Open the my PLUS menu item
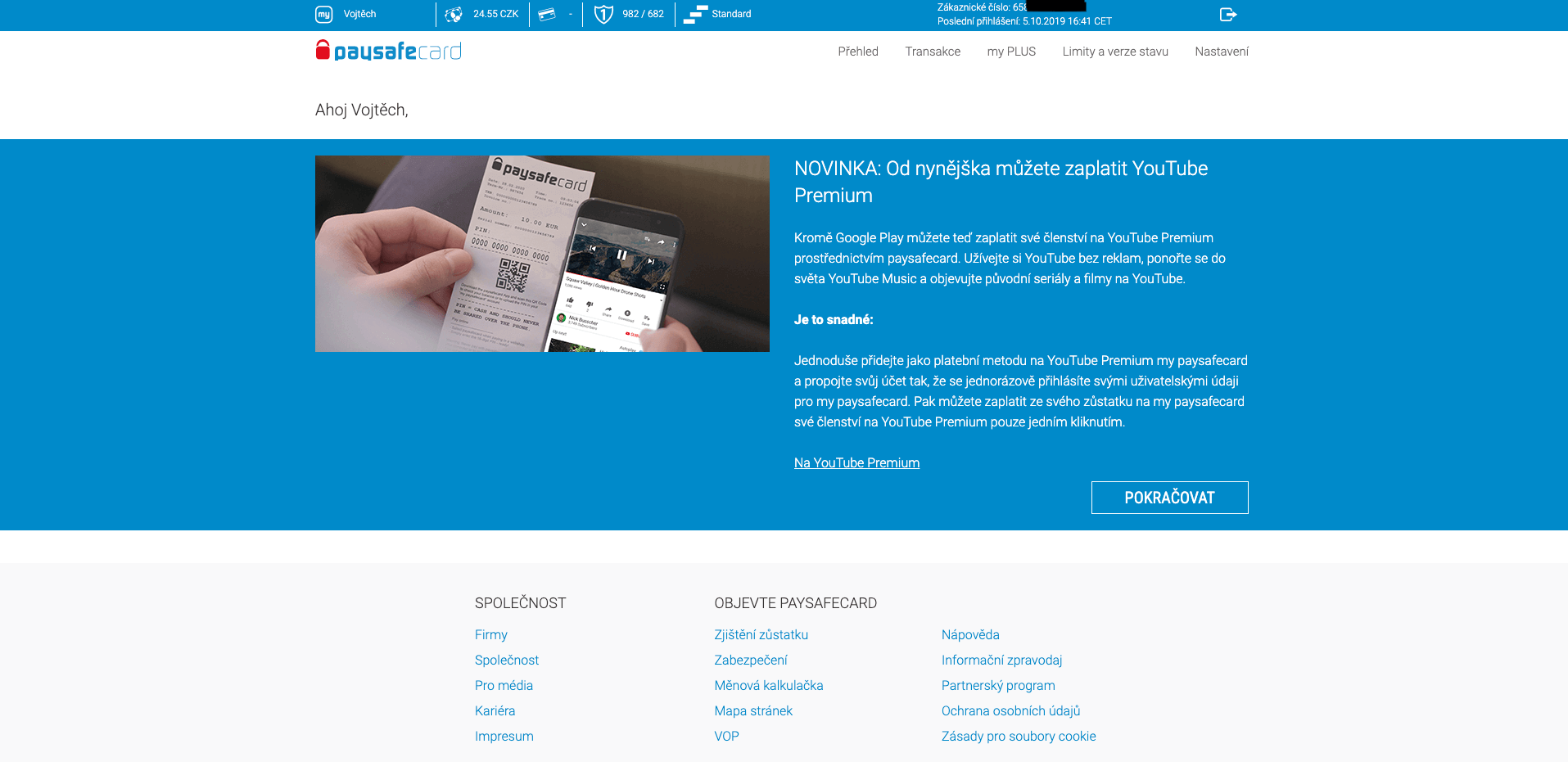1568x762 pixels. 1011,52
